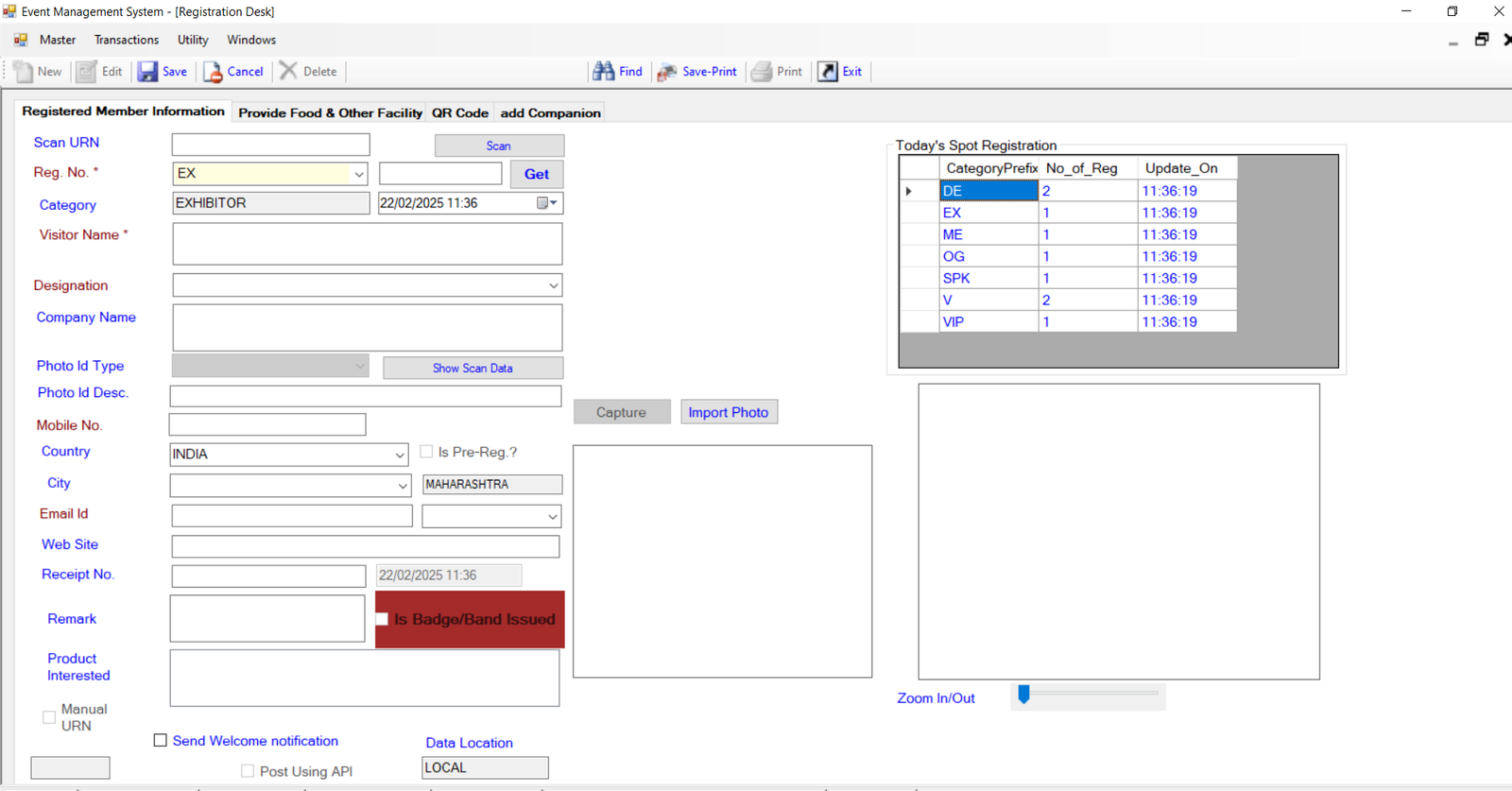This screenshot has height=791, width=1512.
Task: Switch to the QR Code tab
Action: [459, 112]
